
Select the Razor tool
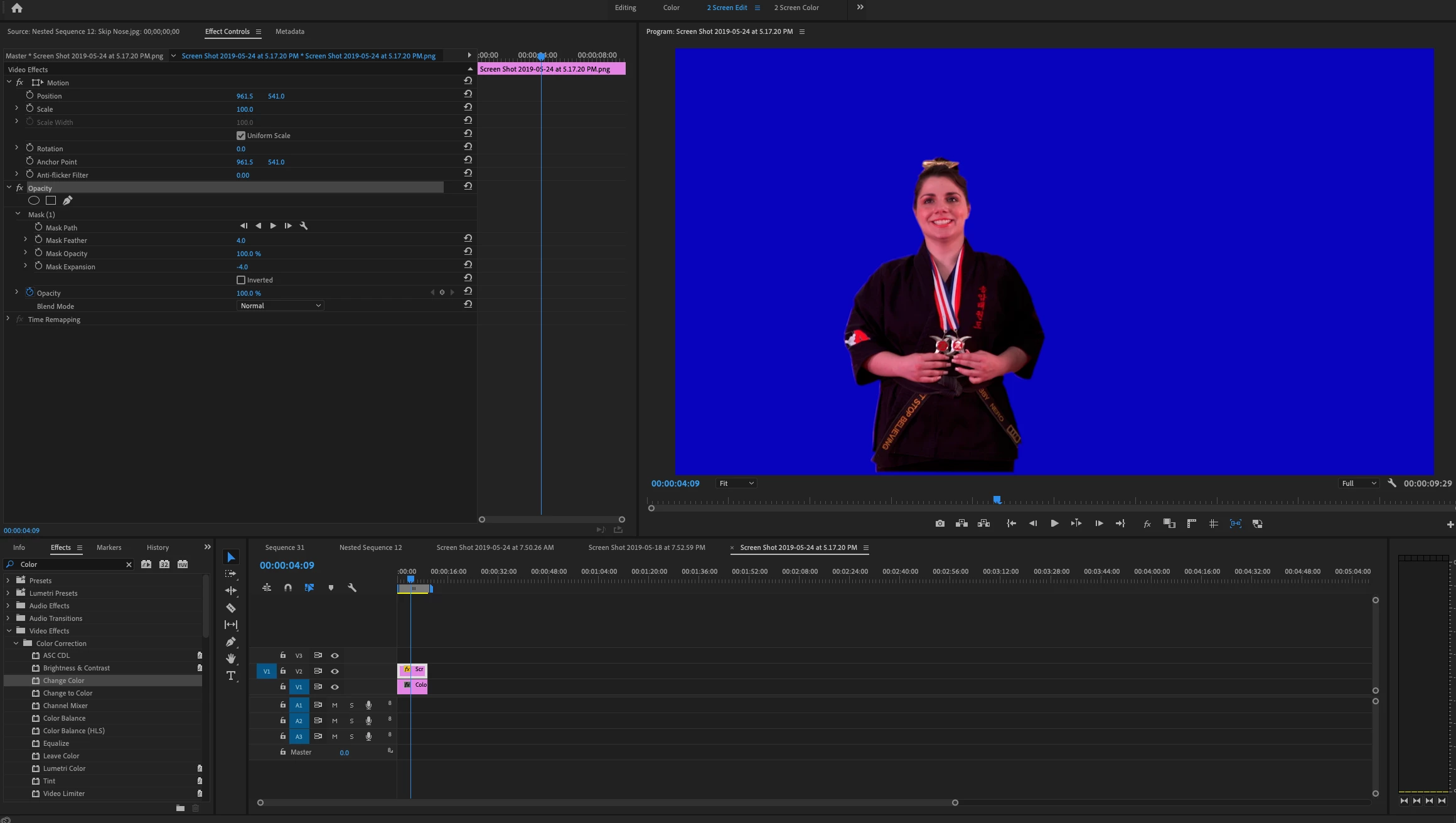pyautogui.click(x=231, y=608)
